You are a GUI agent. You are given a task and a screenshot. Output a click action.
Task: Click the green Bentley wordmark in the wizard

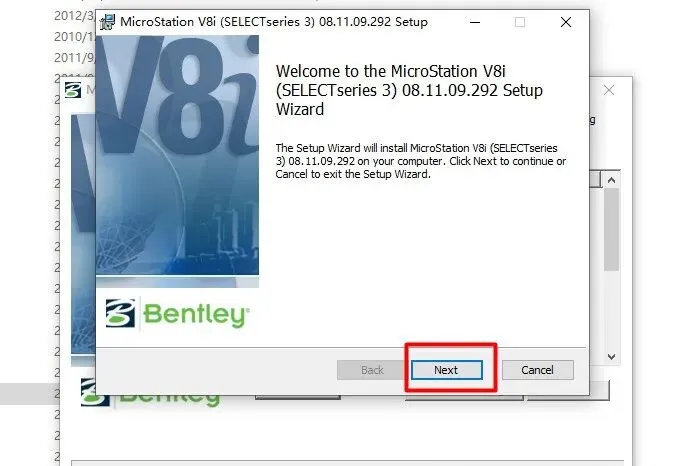(196, 314)
